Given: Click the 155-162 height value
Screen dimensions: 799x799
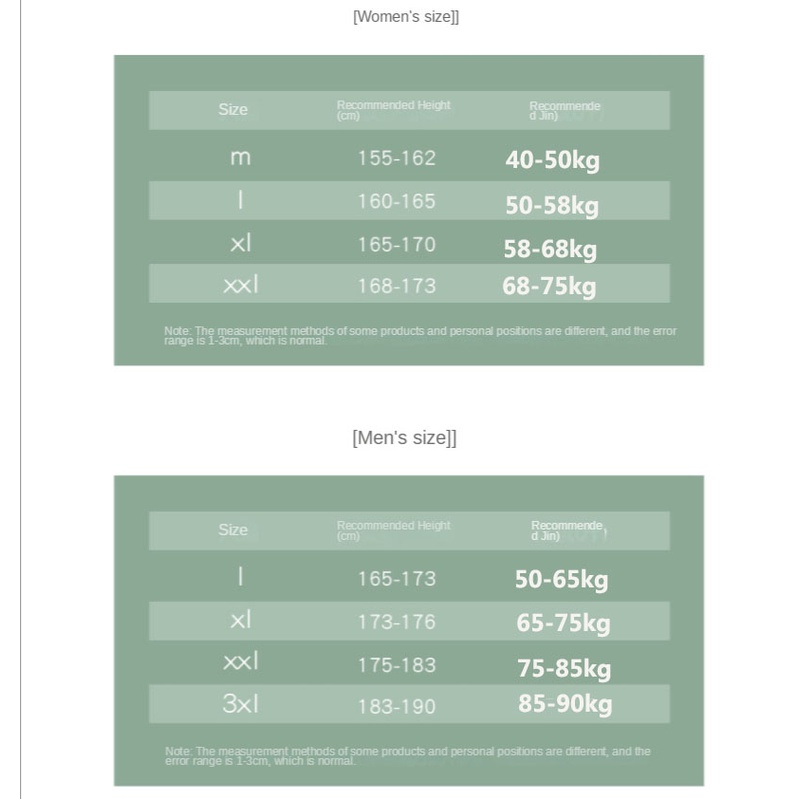Looking at the screenshot, I should tap(397, 158).
